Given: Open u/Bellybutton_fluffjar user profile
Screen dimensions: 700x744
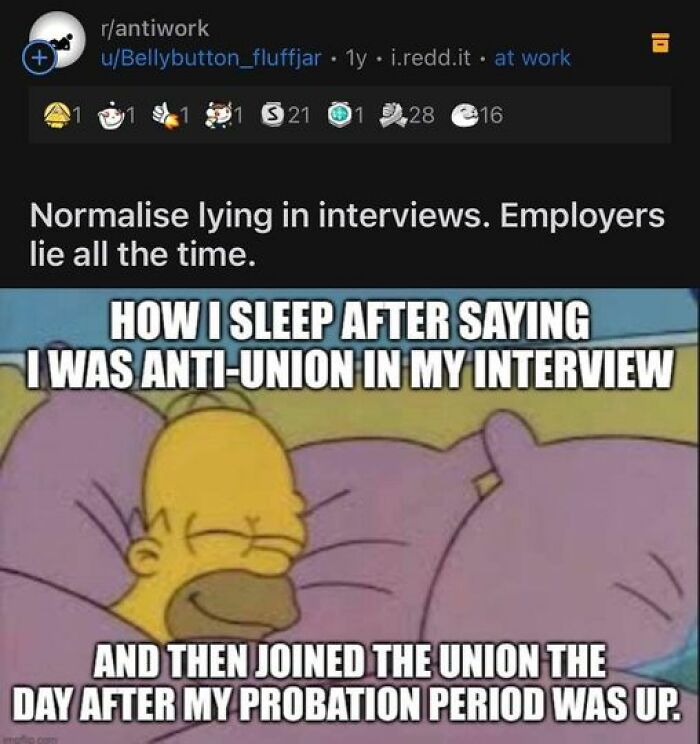Looking at the screenshot, I should point(211,58).
